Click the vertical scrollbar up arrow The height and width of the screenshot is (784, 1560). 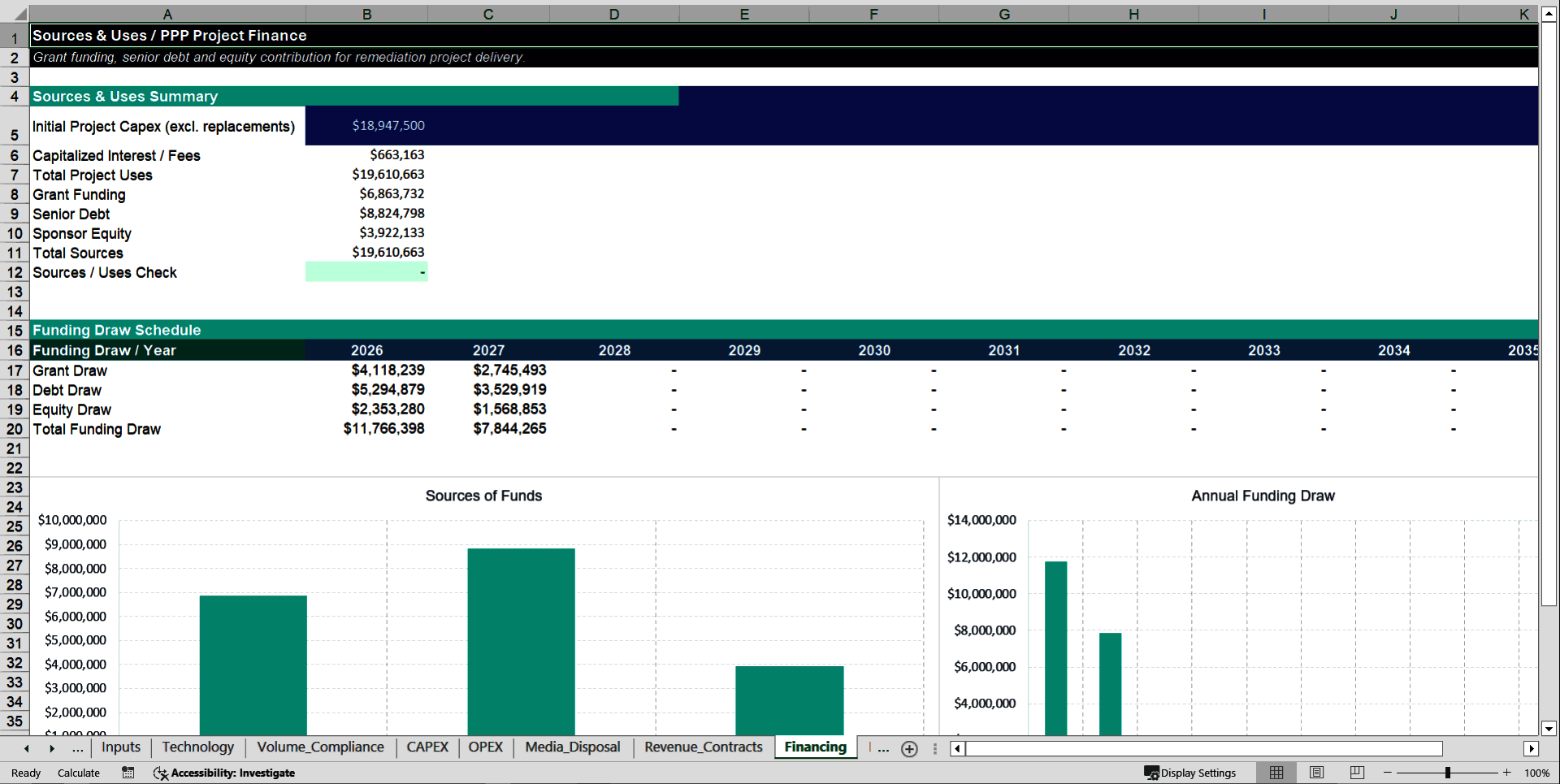point(1549,15)
